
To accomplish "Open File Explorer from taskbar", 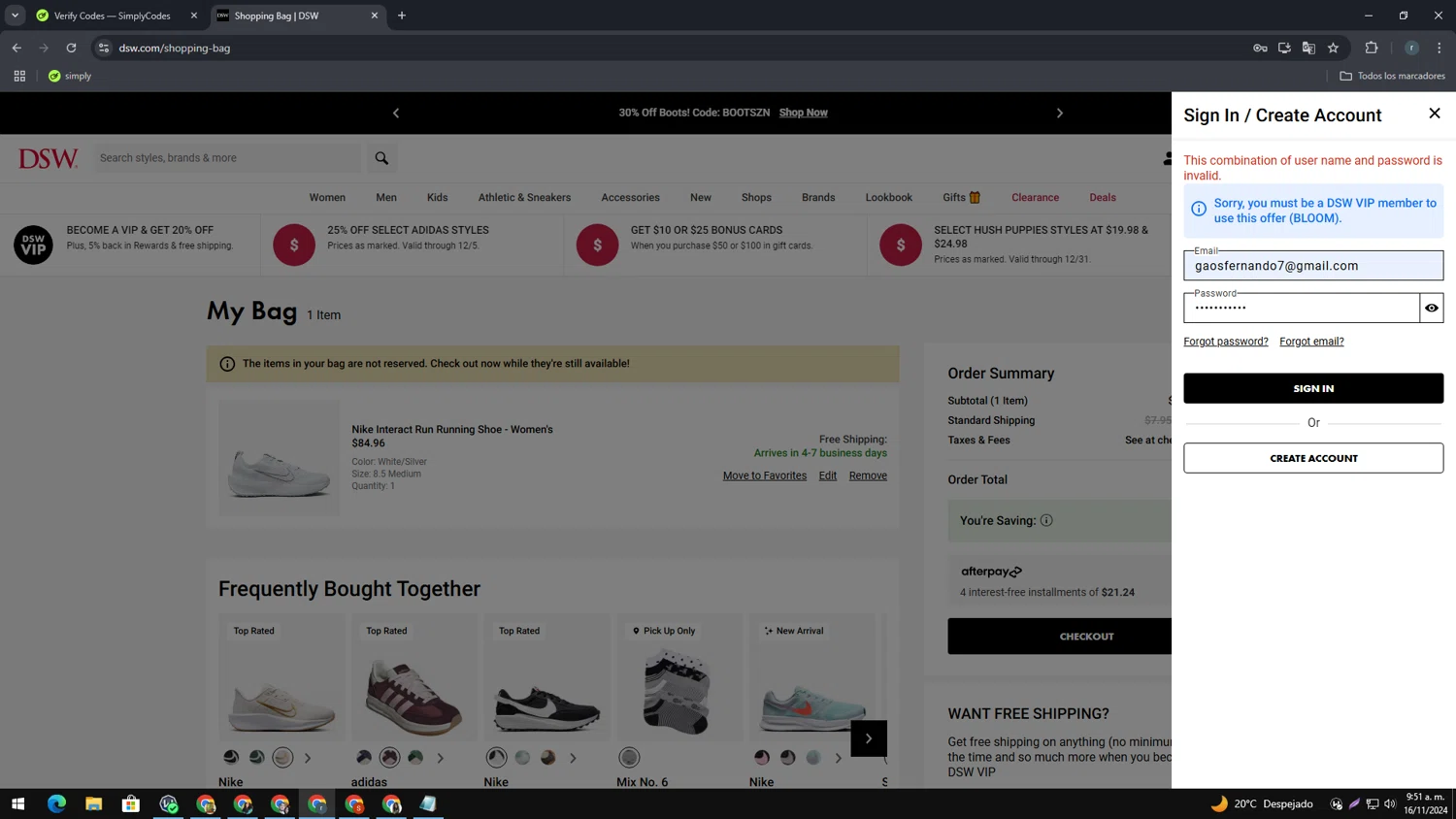I will (x=93, y=803).
